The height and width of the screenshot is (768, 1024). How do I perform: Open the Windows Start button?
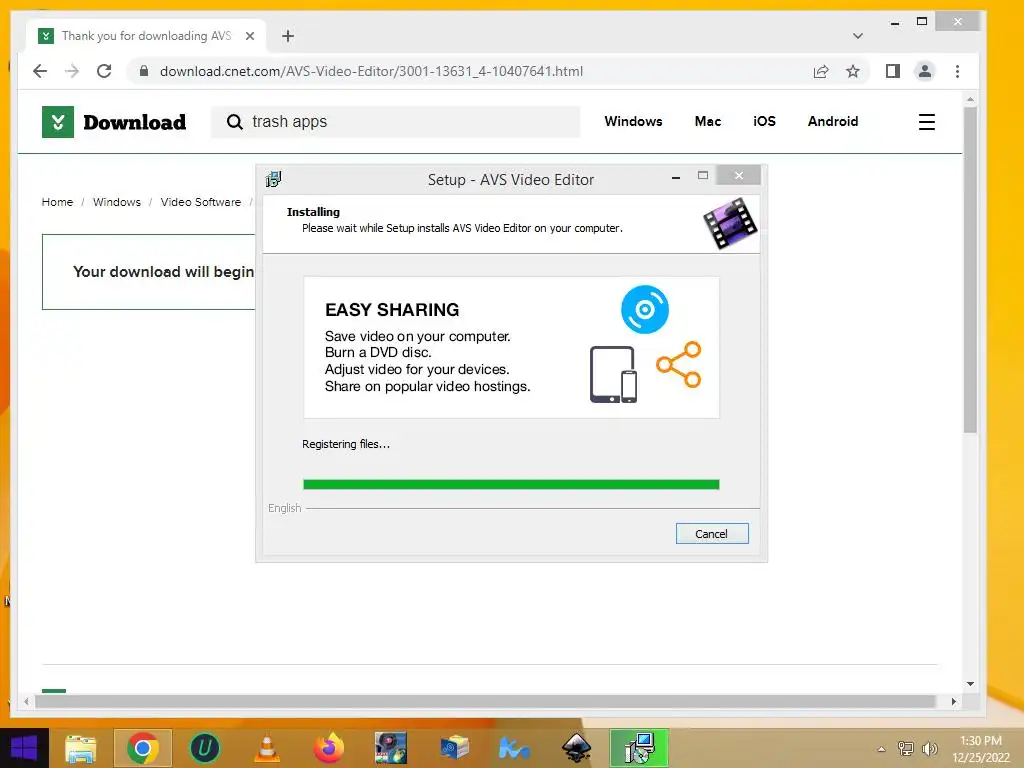tap(24, 748)
